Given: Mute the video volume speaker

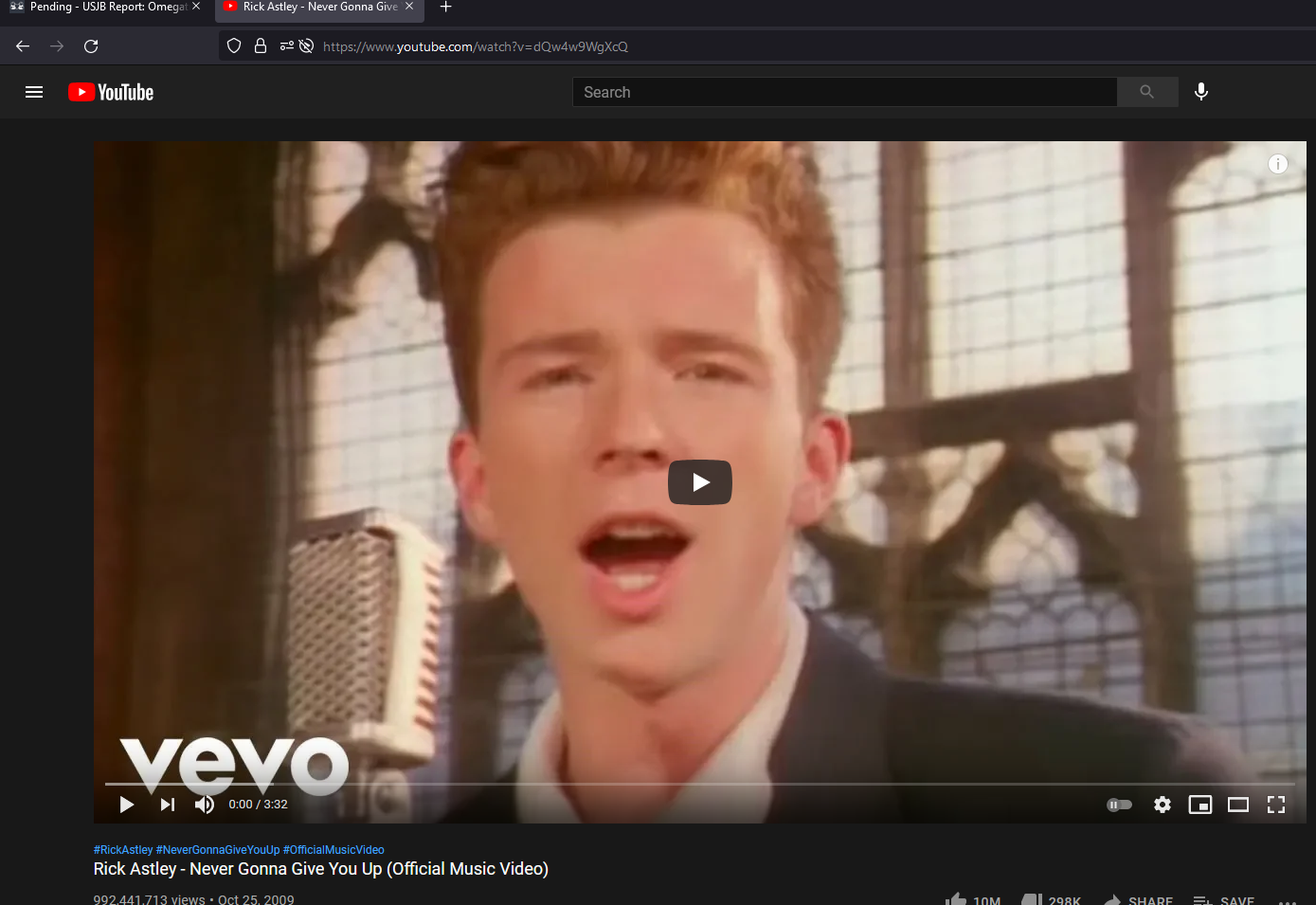Looking at the screenshot, I should [x=204, y=805].
